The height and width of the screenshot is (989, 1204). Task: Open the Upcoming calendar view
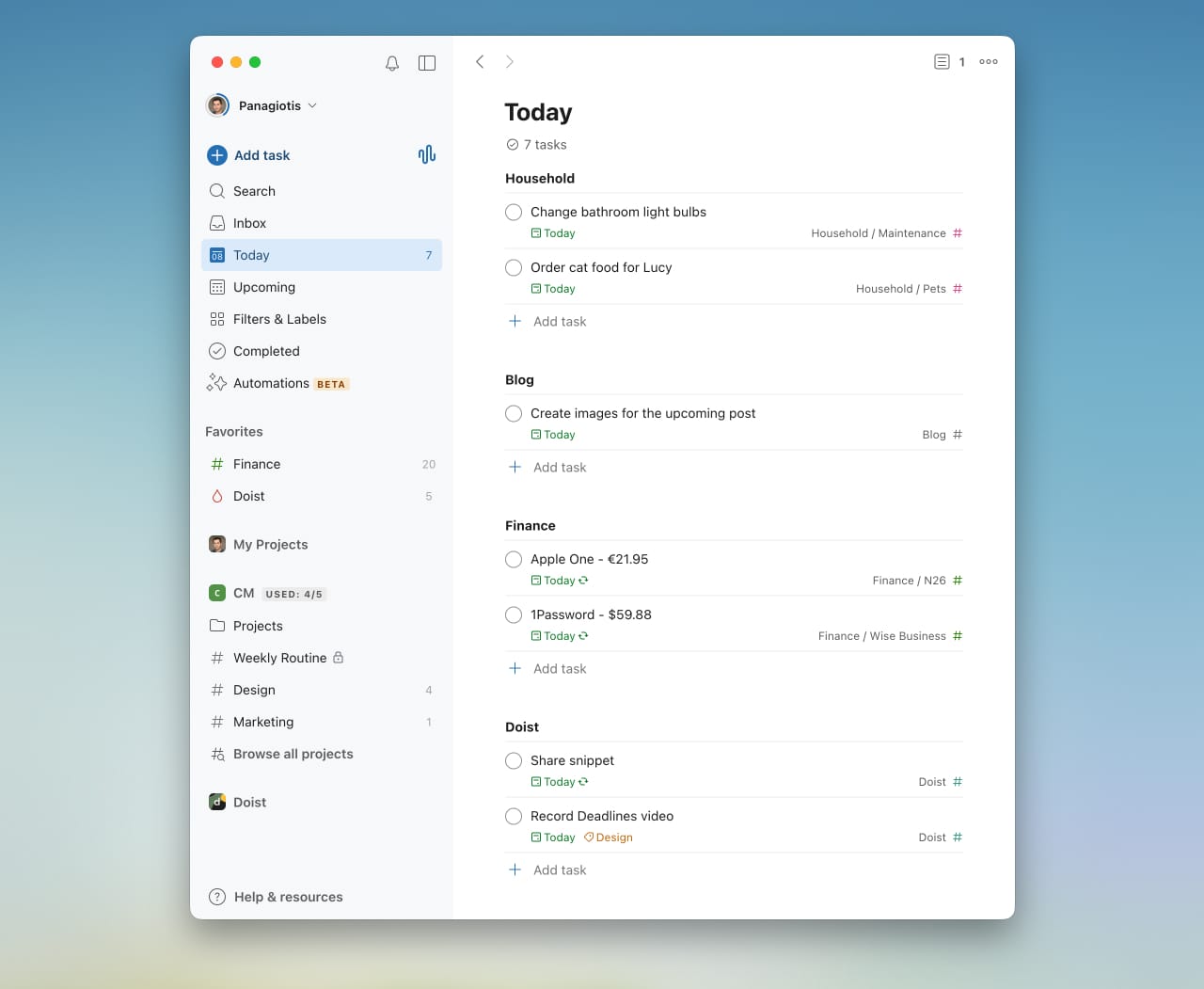pos(263,287)
